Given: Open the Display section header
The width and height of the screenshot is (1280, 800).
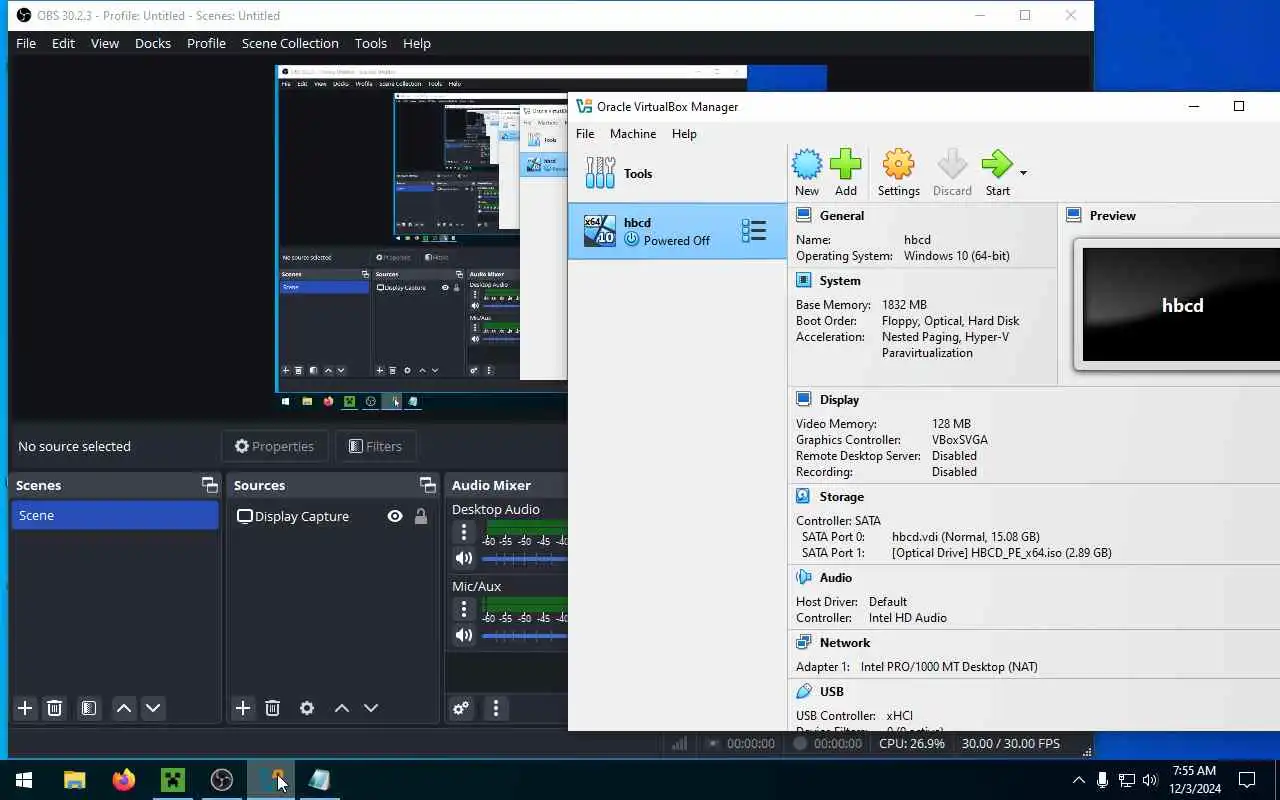Looking at the screenshot, I should tap(839, 399).
